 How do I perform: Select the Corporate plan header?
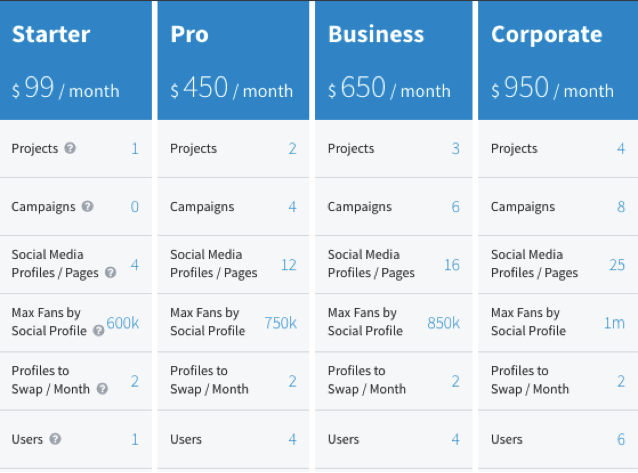coord(546,34)
